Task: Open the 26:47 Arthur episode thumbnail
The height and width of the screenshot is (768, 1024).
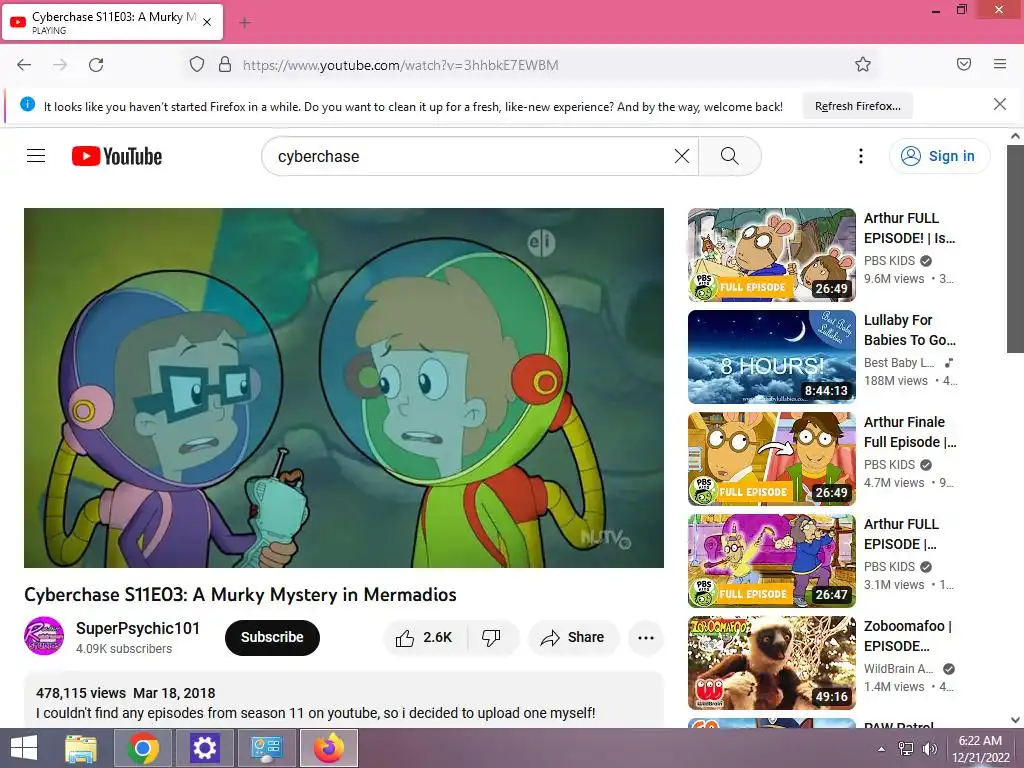Action: [771, 560]
